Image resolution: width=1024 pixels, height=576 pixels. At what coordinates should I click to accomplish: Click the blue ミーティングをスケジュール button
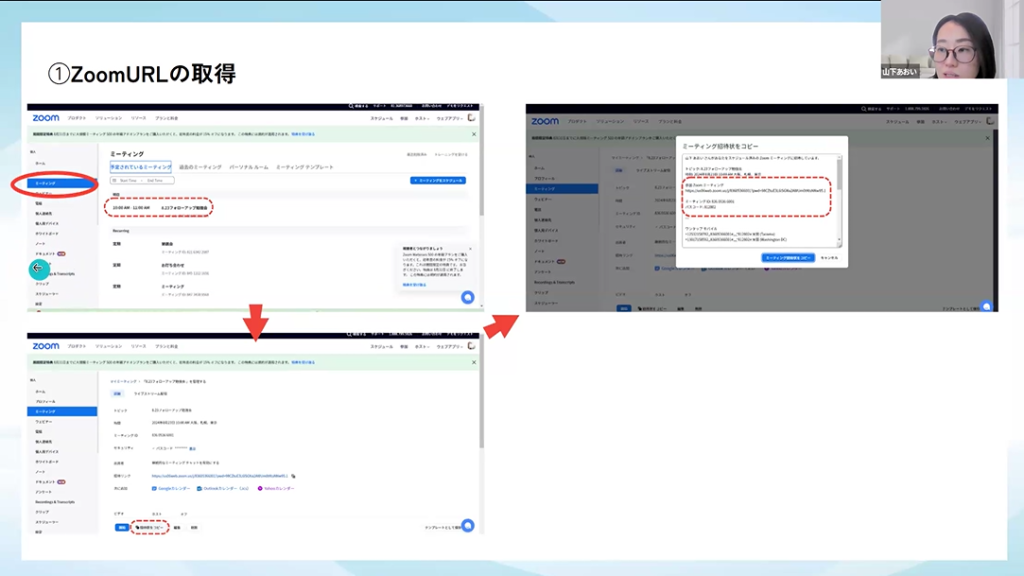(438, 180)
